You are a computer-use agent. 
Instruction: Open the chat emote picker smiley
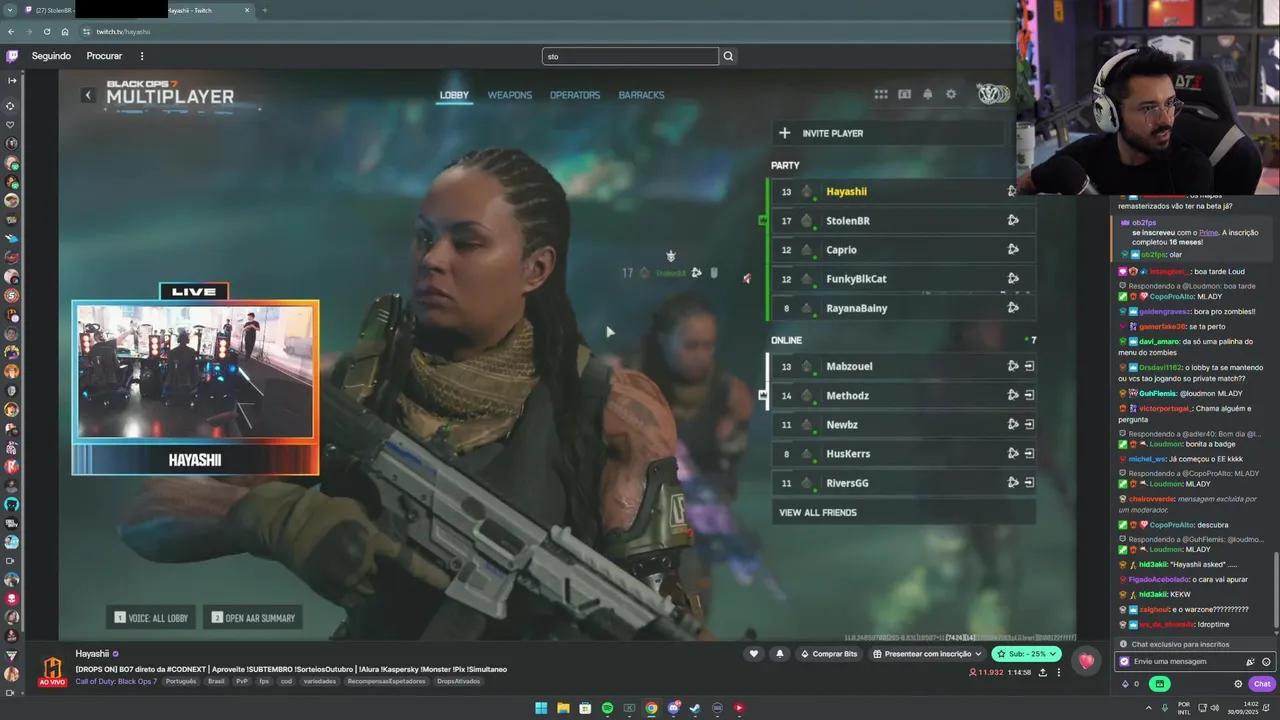(1266, 662)
